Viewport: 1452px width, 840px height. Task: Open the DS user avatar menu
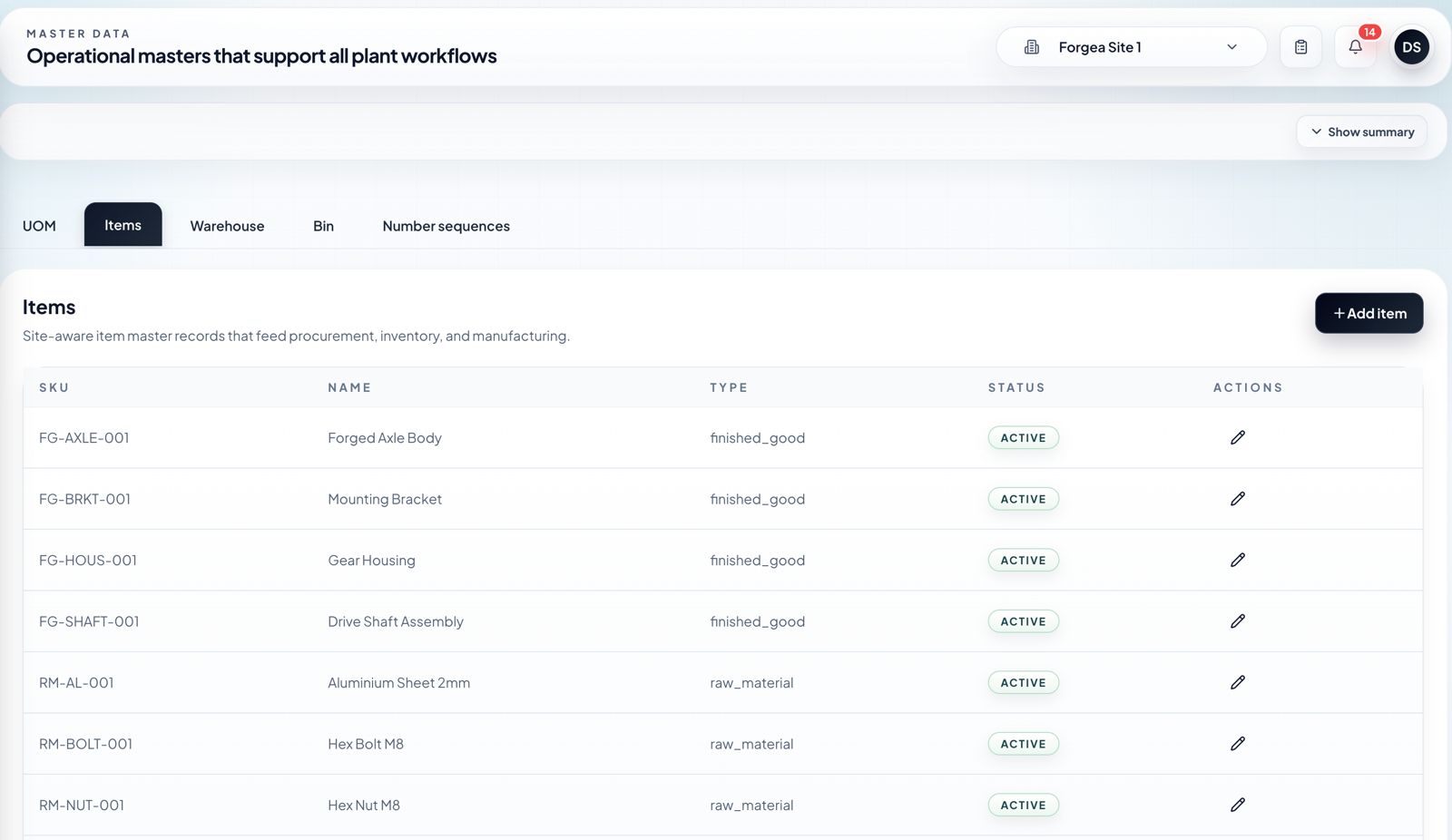(1411, 47)
